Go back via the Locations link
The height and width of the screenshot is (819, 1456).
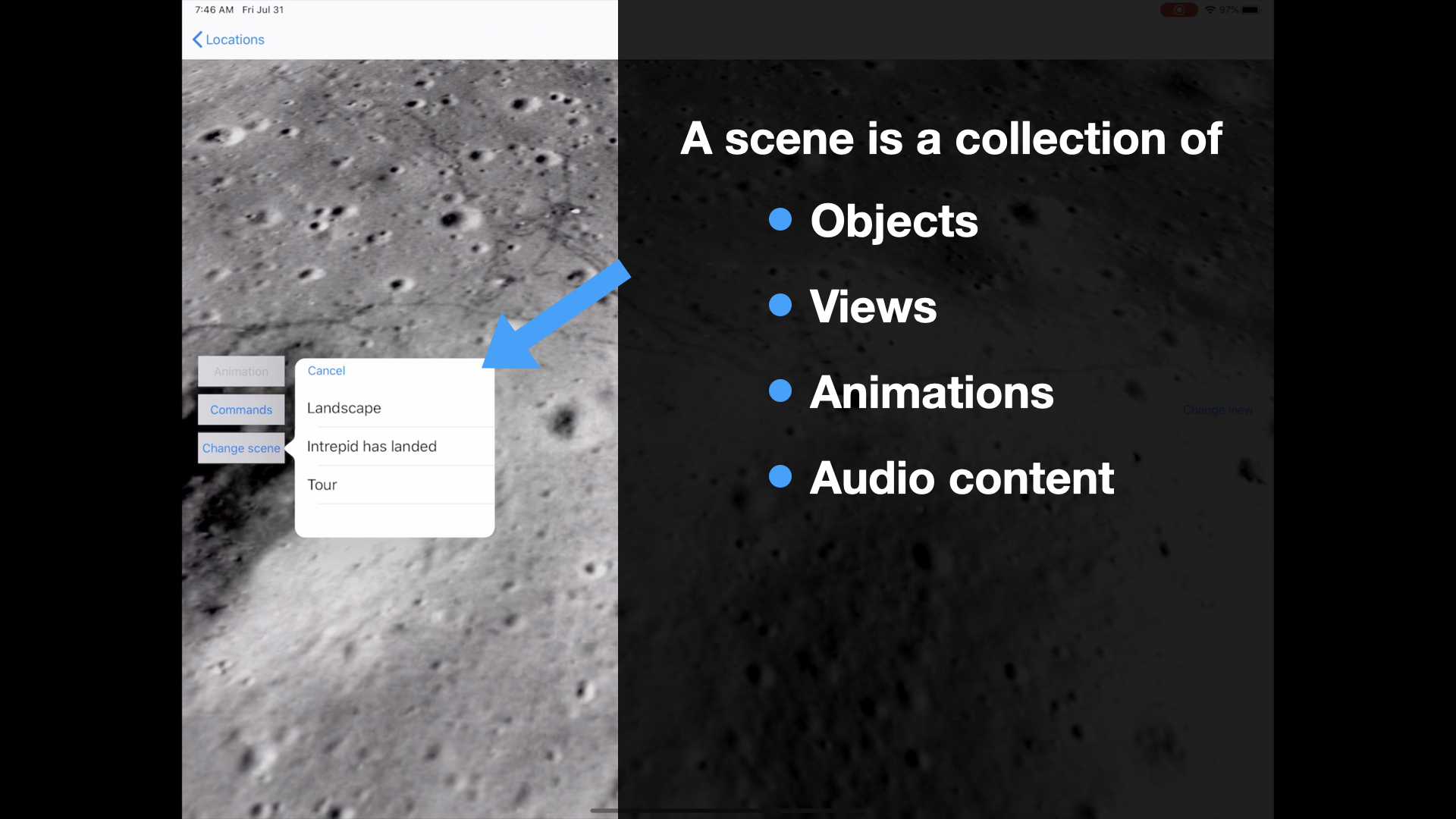pyautogui.click(x=235, y=39)
